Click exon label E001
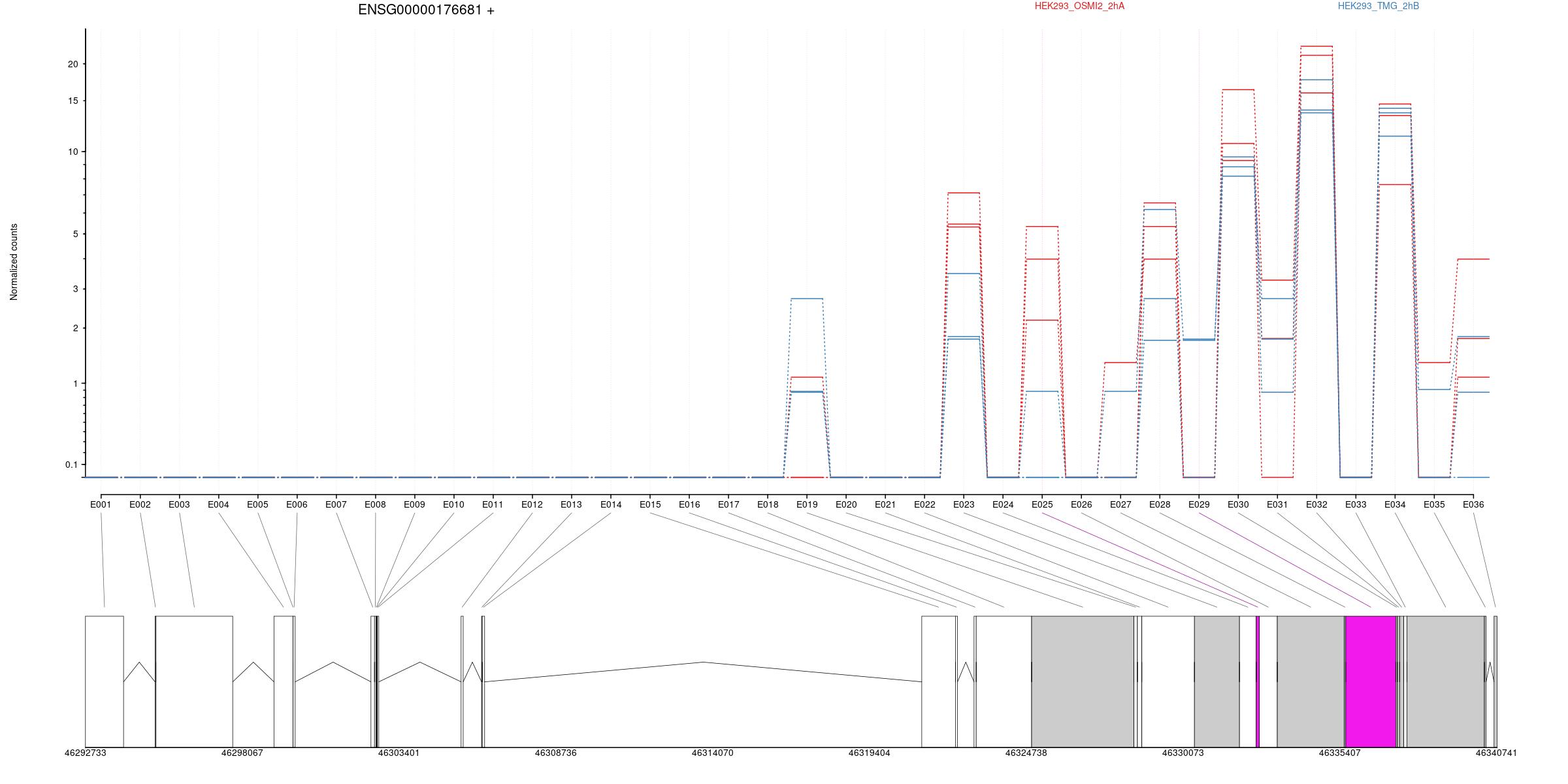The width and height of the screenshot is (1568, 784). click(x=101, y=504)
